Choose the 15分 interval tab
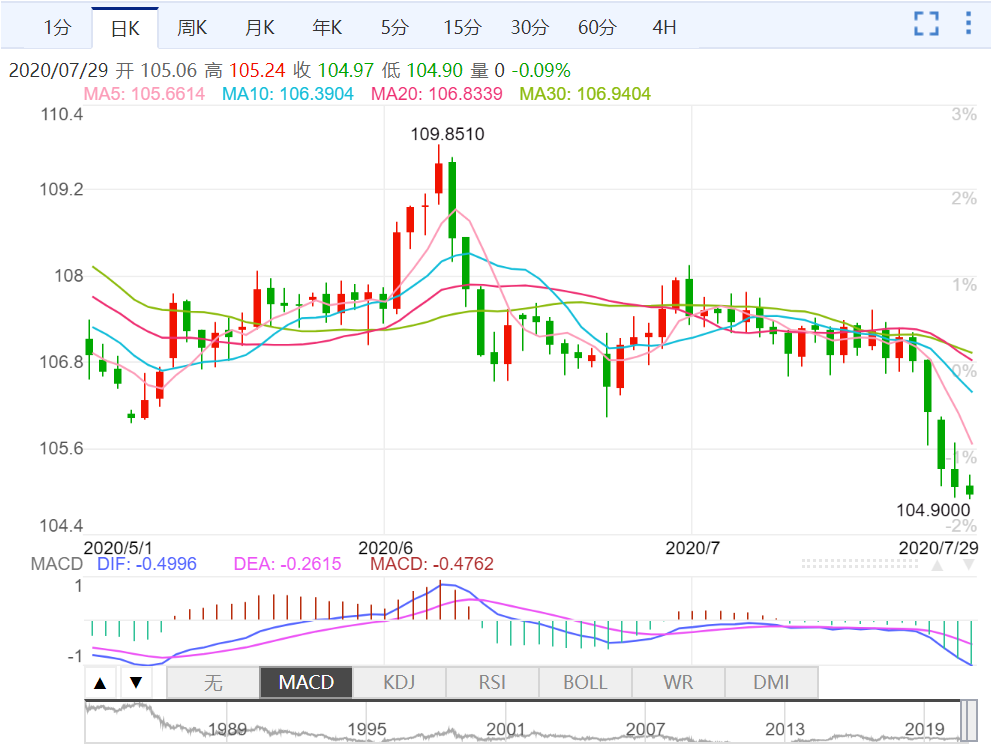Viewport: 992px width, 751px height. click(x=462, y=28)
